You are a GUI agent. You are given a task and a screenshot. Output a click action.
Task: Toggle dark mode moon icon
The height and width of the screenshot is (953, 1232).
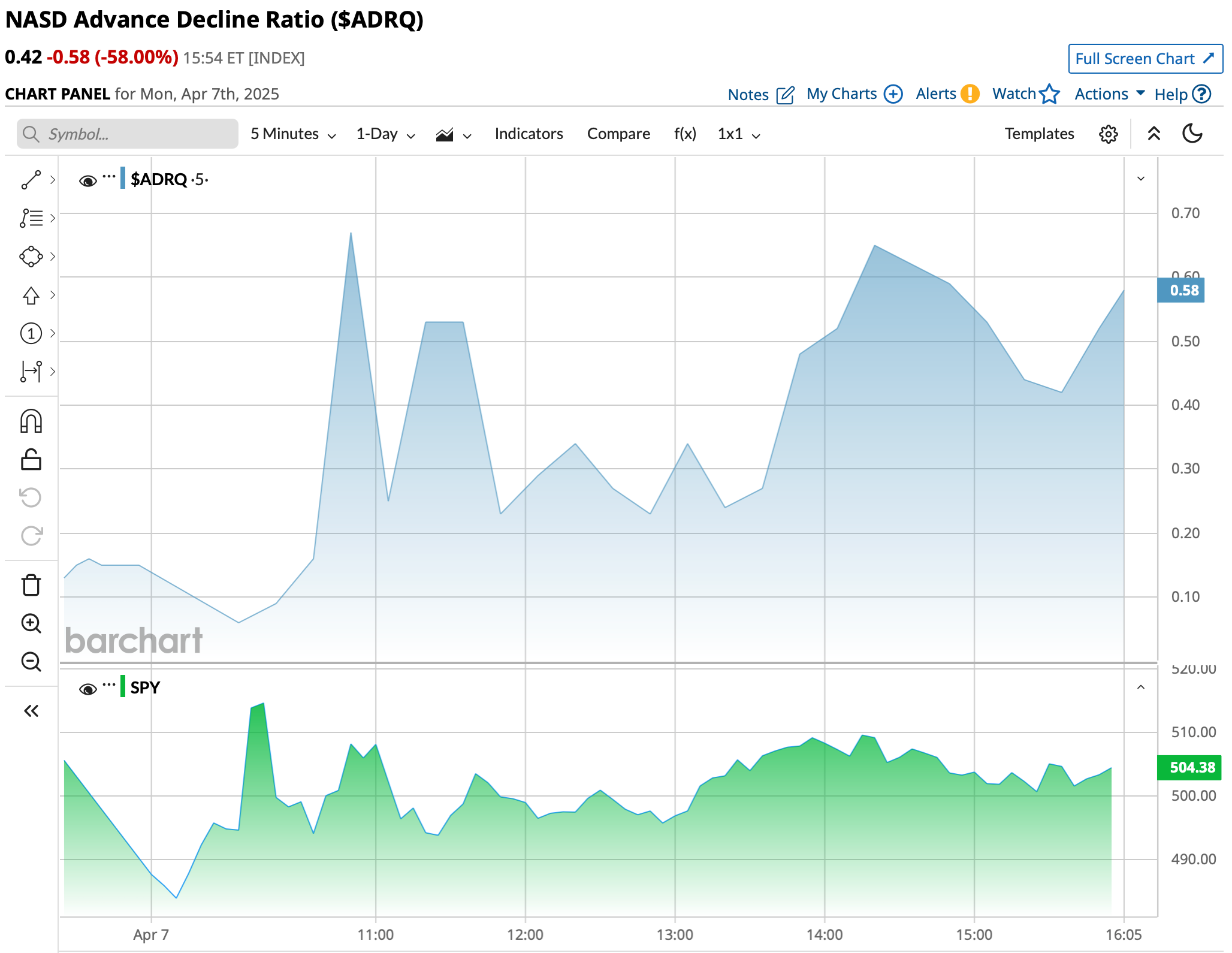(x=1192, y=134)
